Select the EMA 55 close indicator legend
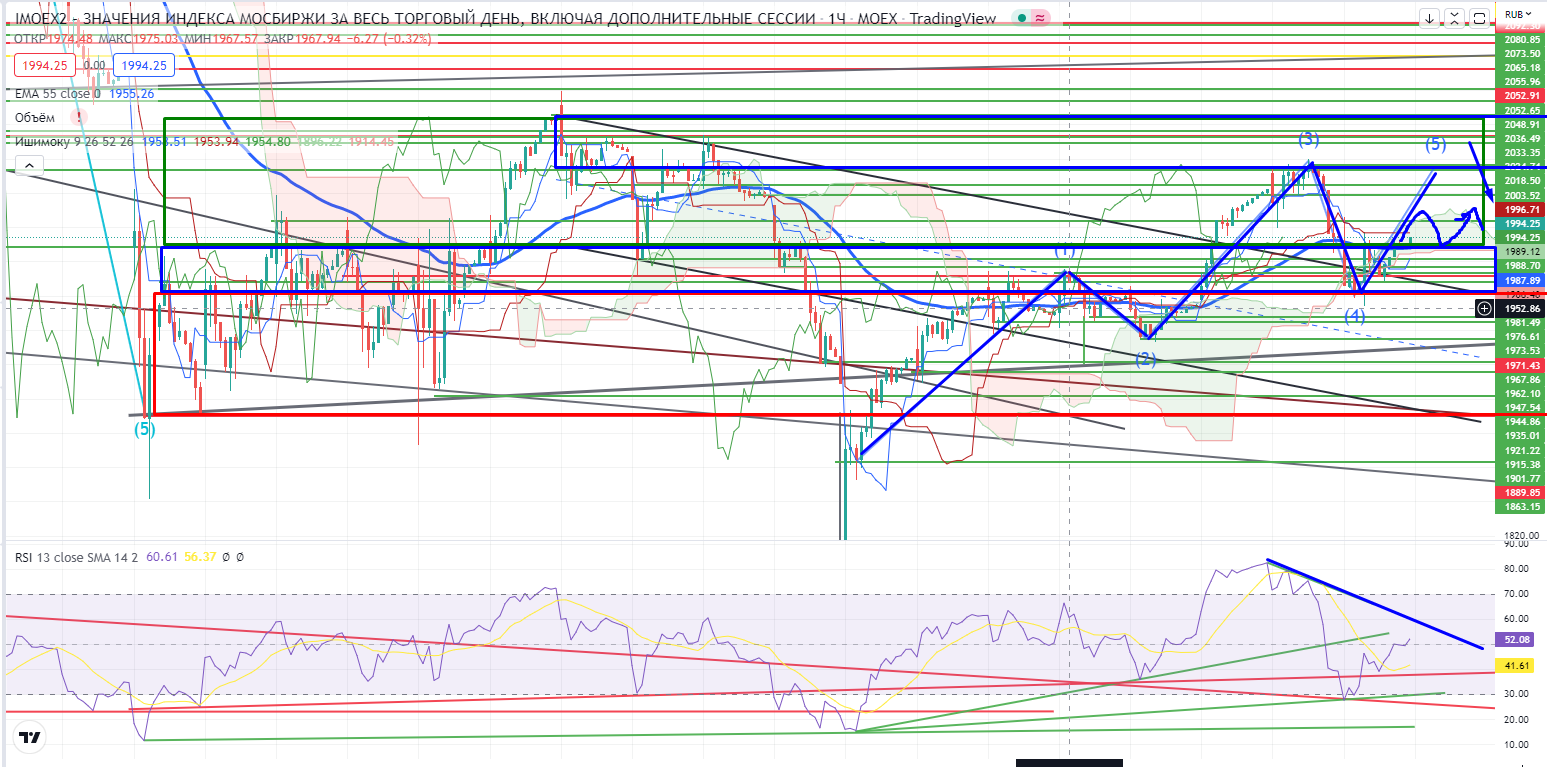The width and height of the screenshot is (1547, 767). pyautogui.click(x=56, y=93)
